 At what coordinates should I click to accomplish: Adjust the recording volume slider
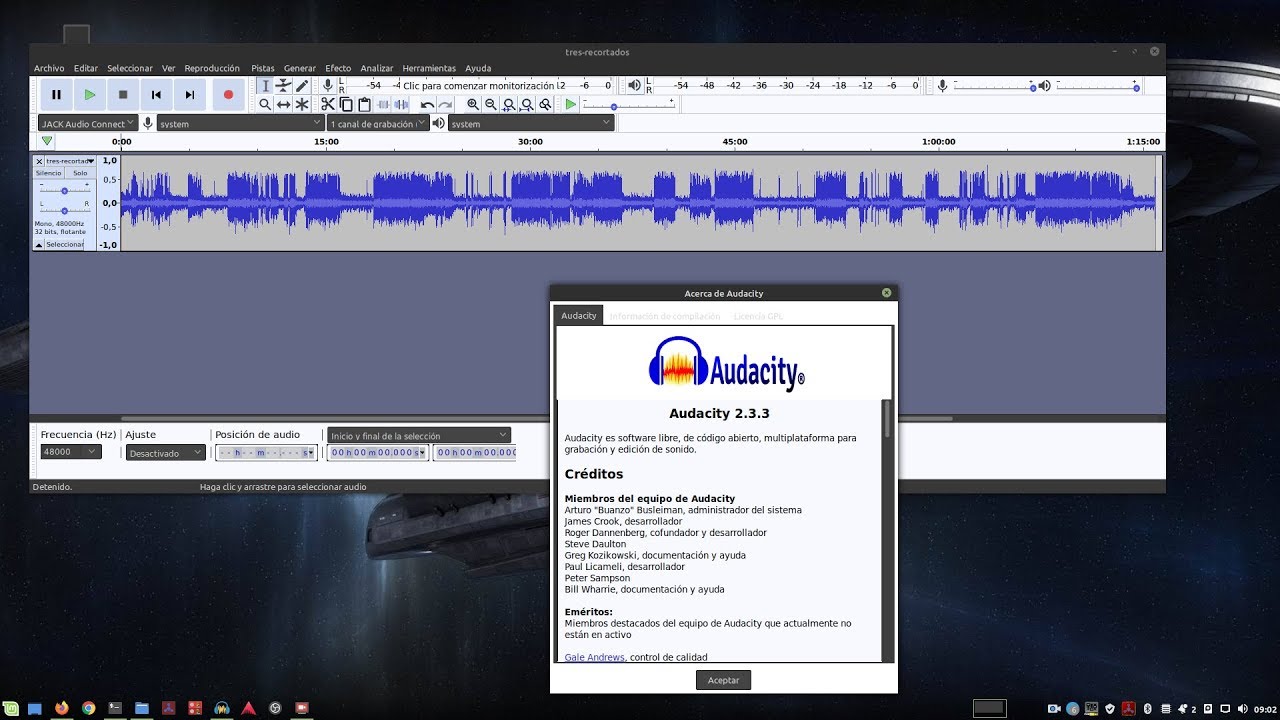pos(993,87)
